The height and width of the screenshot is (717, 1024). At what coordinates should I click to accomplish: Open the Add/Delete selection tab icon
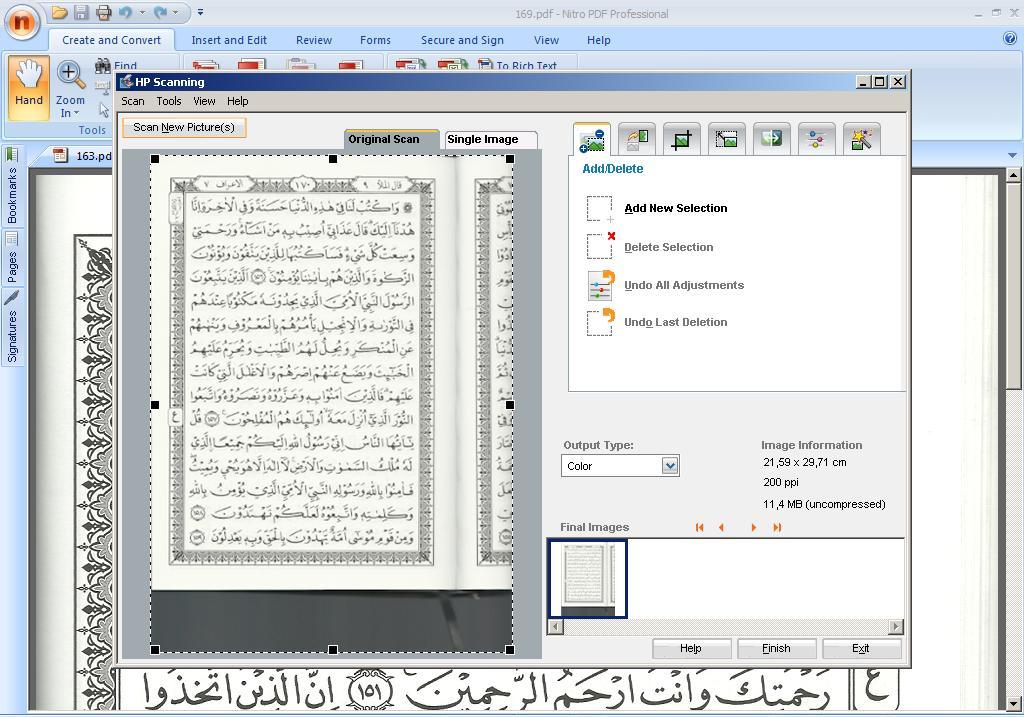pyautogui.click(x=592, y=139)
